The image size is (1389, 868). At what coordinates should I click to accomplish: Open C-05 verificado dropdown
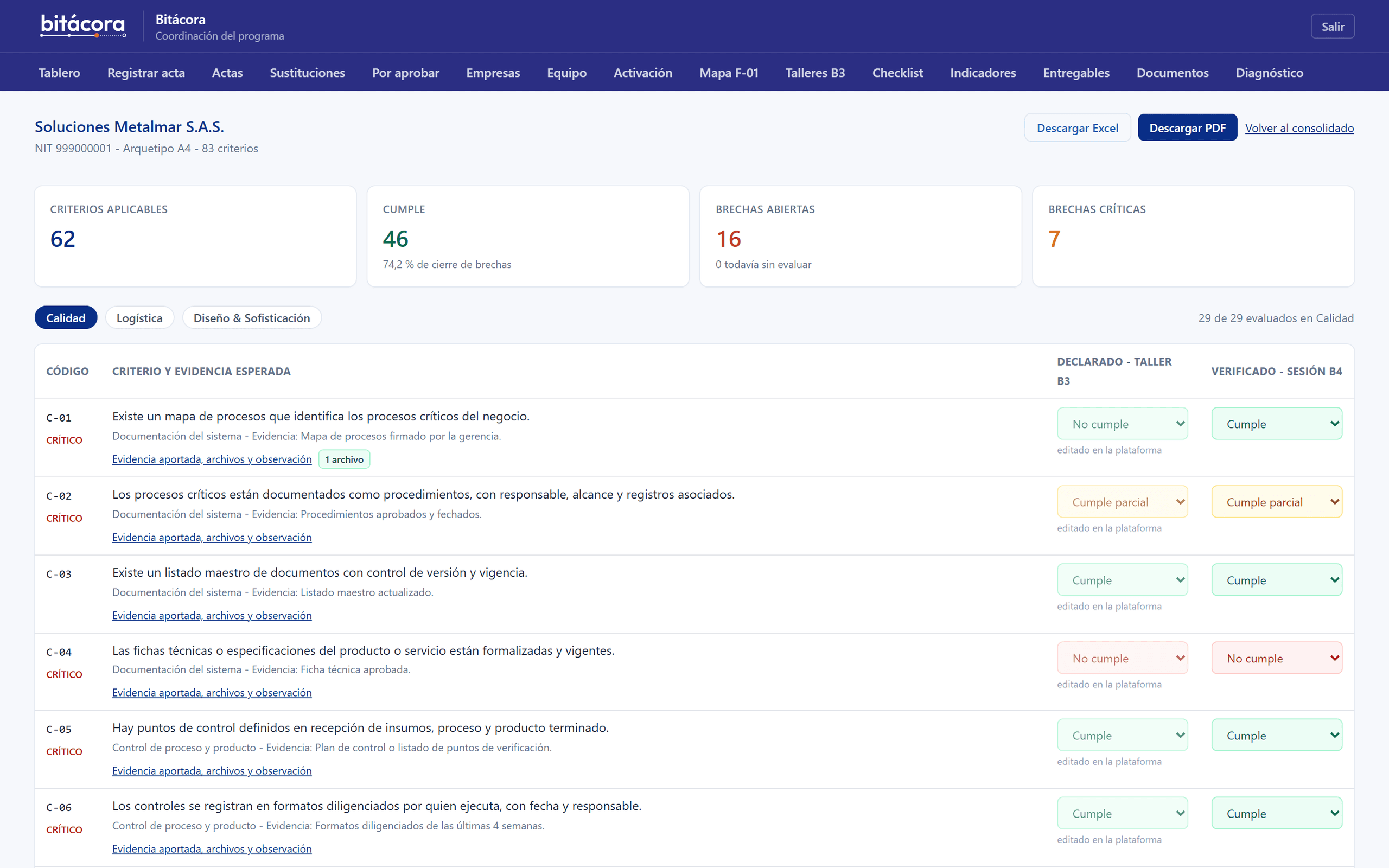1277,735
